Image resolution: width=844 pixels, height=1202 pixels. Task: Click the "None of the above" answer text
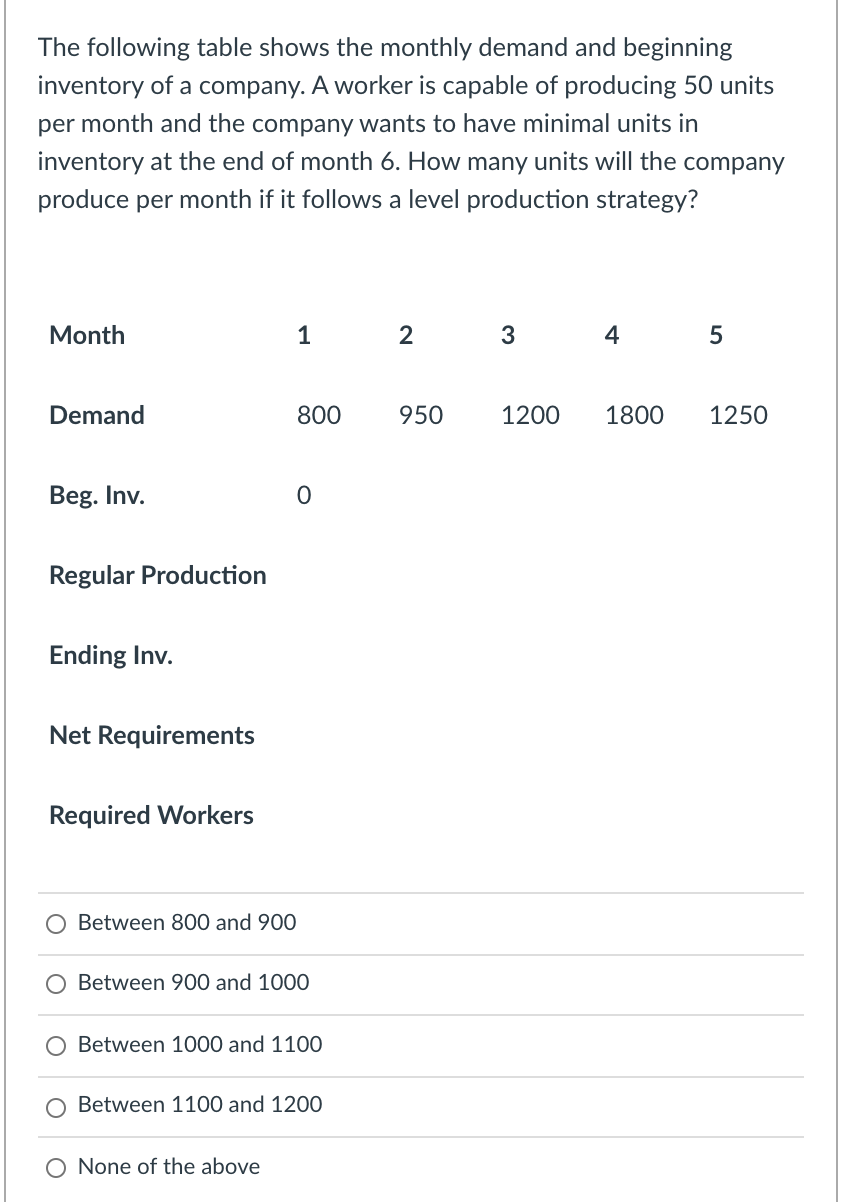coord(169,1167)
